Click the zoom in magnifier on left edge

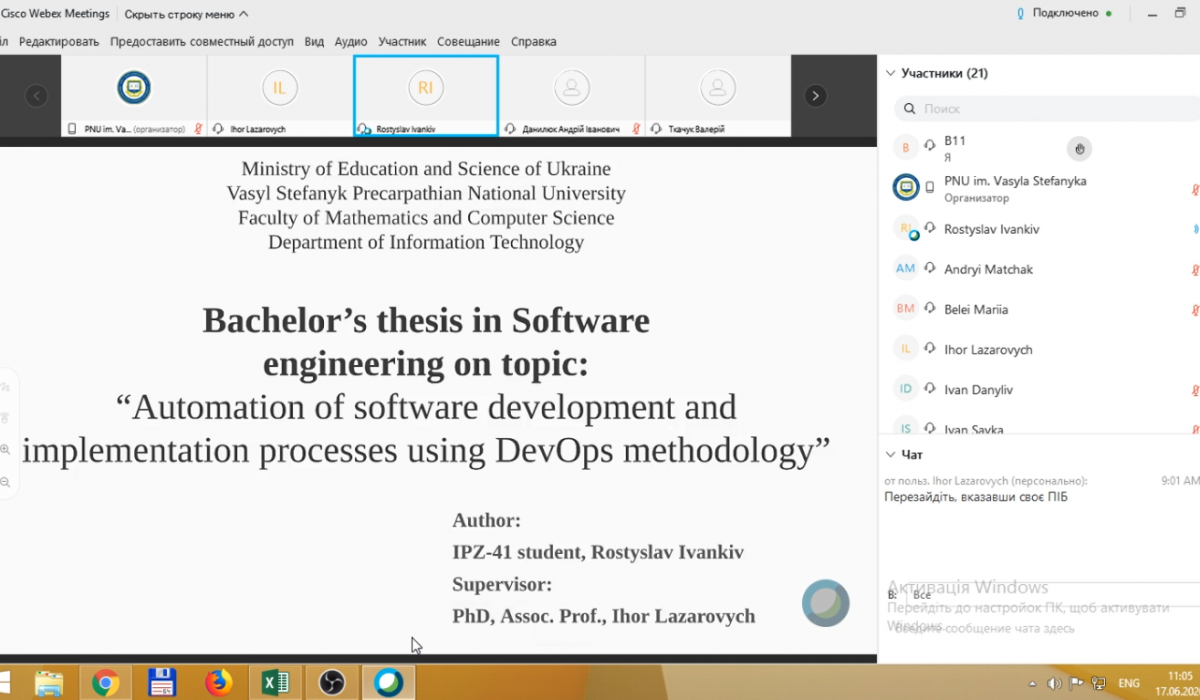(6, 450)
